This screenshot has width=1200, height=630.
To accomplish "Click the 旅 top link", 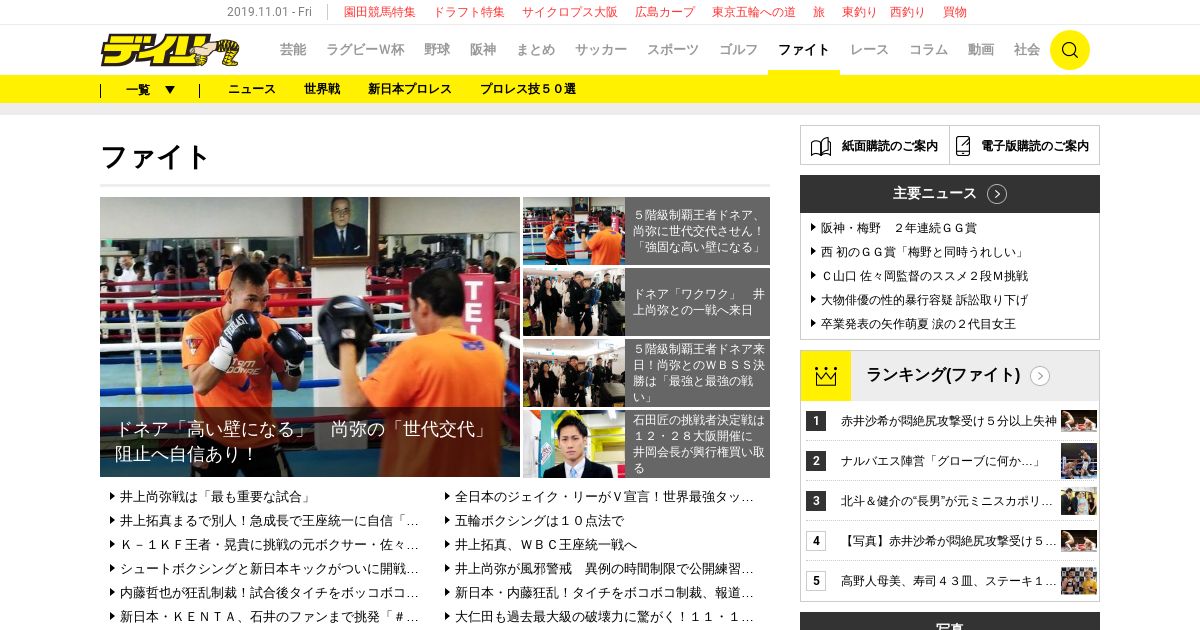I will point(819,12).
